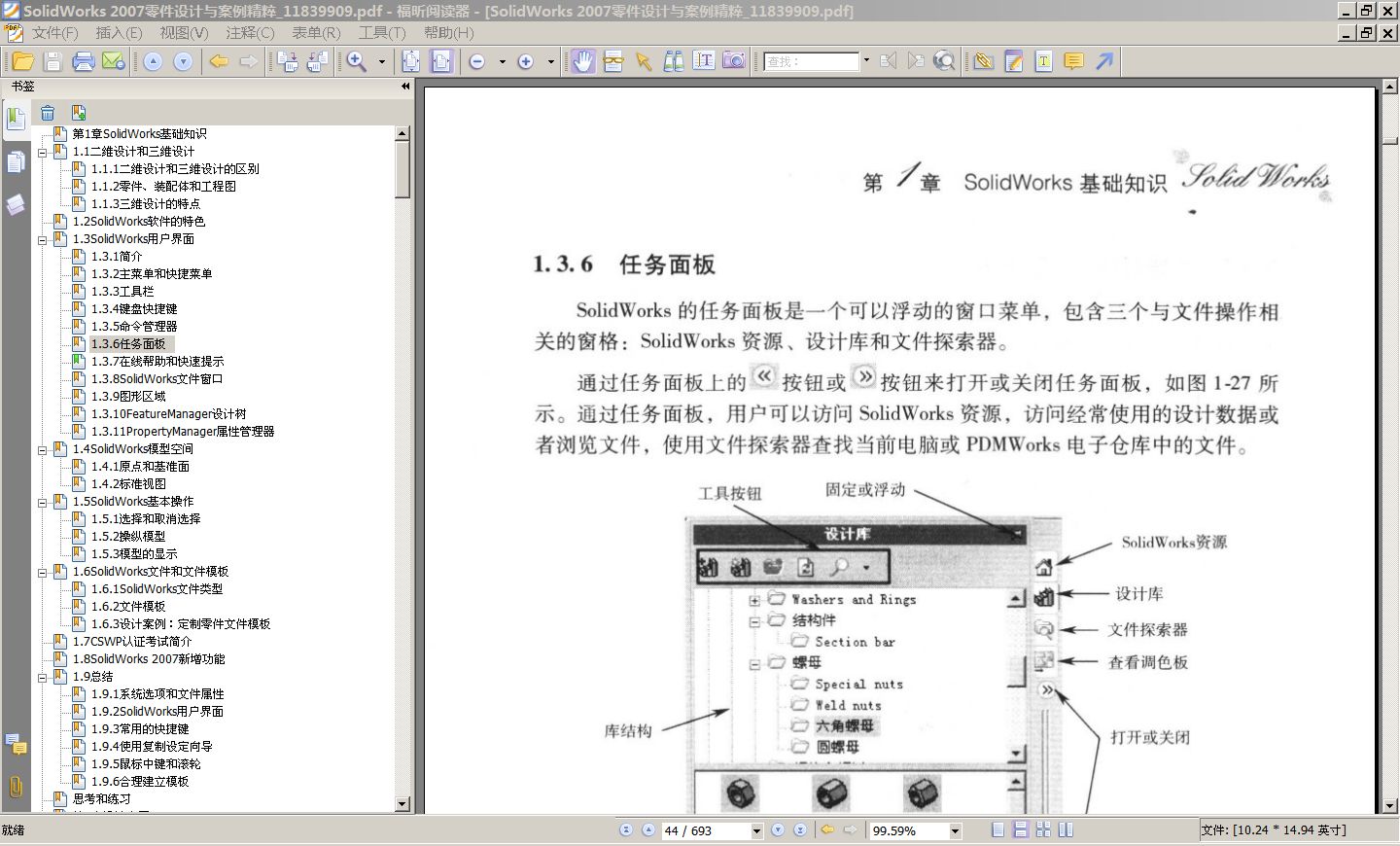Add a yellow comment note
This screenshot has height=846, width=1400.
coord(1073,61)
